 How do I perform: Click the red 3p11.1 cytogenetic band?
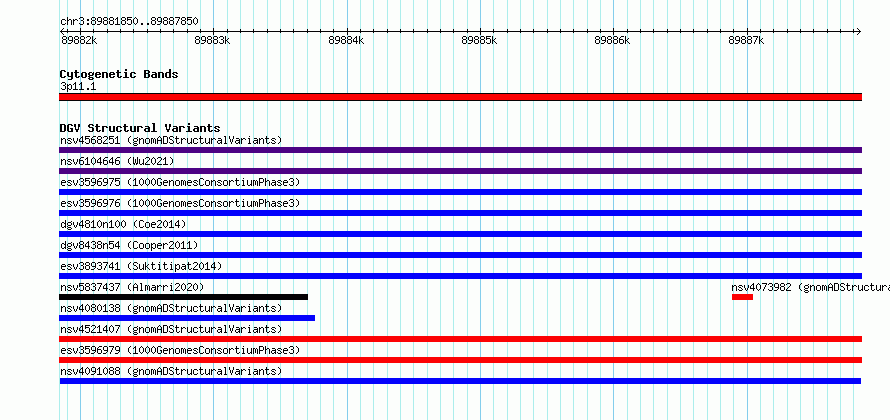460,97
